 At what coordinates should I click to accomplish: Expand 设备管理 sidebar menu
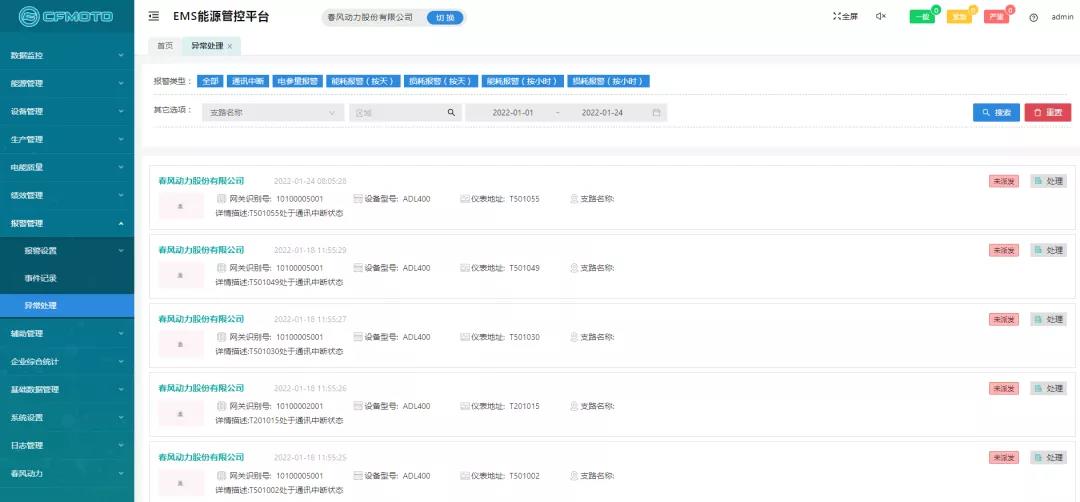tap(67, 111)
